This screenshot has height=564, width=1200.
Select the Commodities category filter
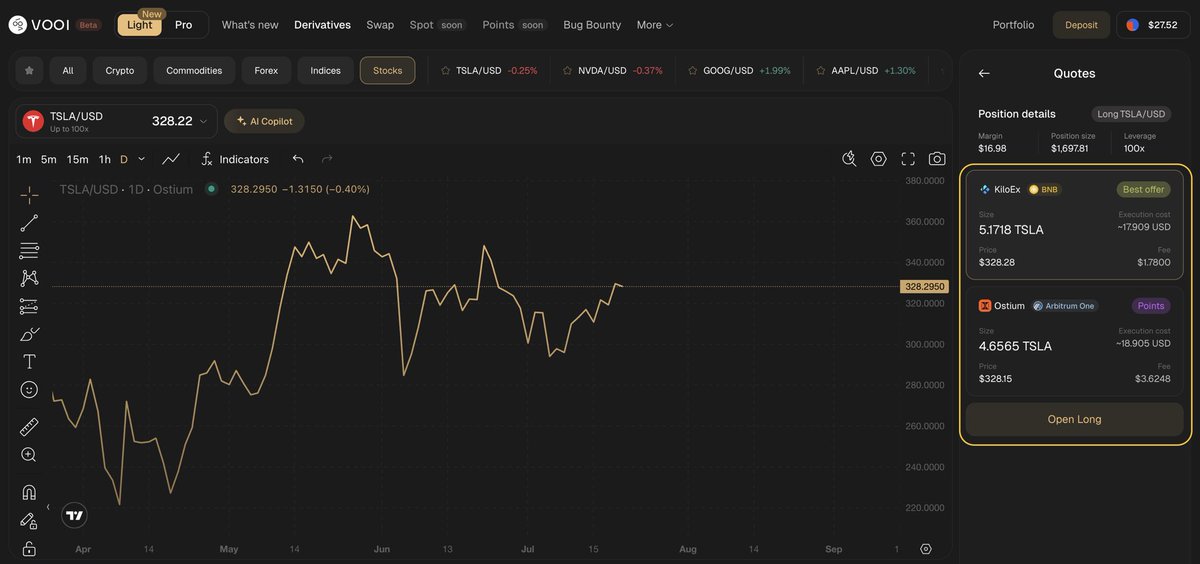(x=194, y=70)
